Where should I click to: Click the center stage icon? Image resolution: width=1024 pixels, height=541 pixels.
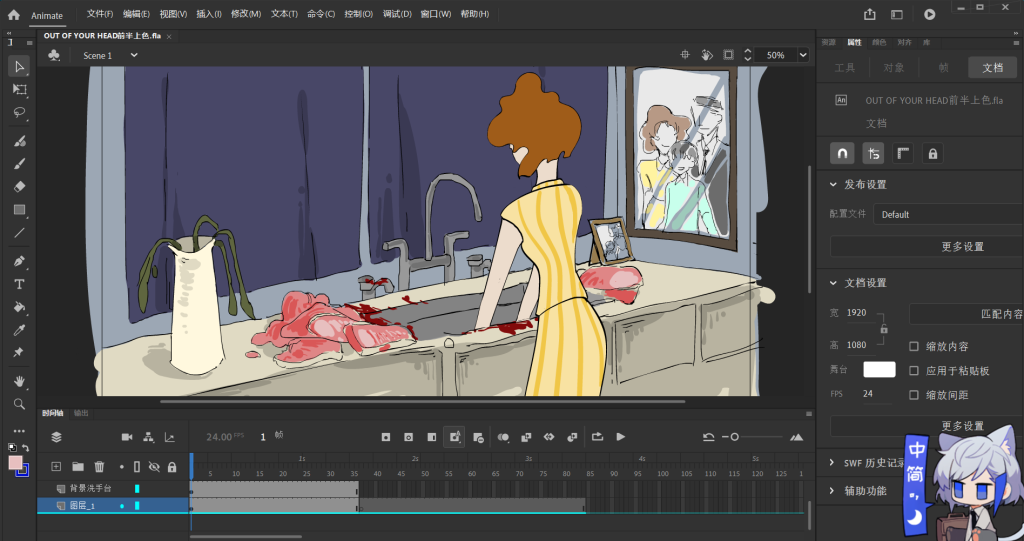(685, 55)
